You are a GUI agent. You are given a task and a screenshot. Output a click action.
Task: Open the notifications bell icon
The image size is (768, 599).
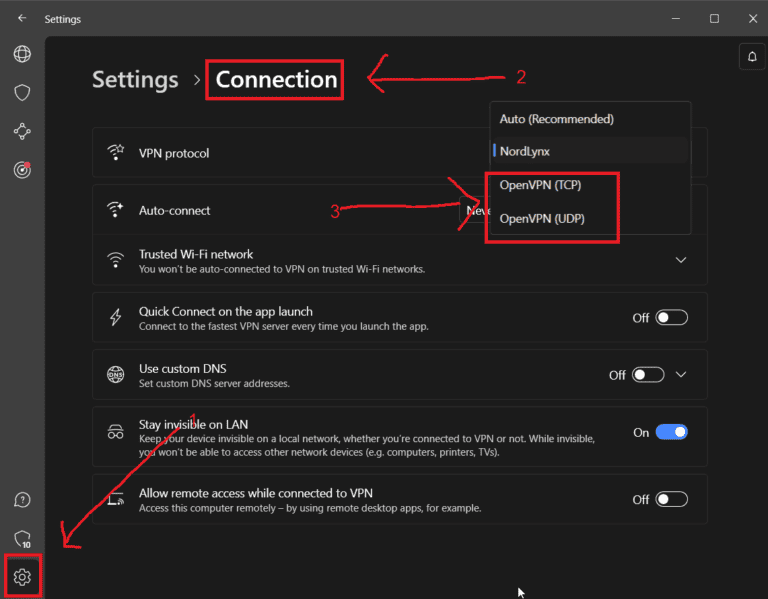coord(750,57)
